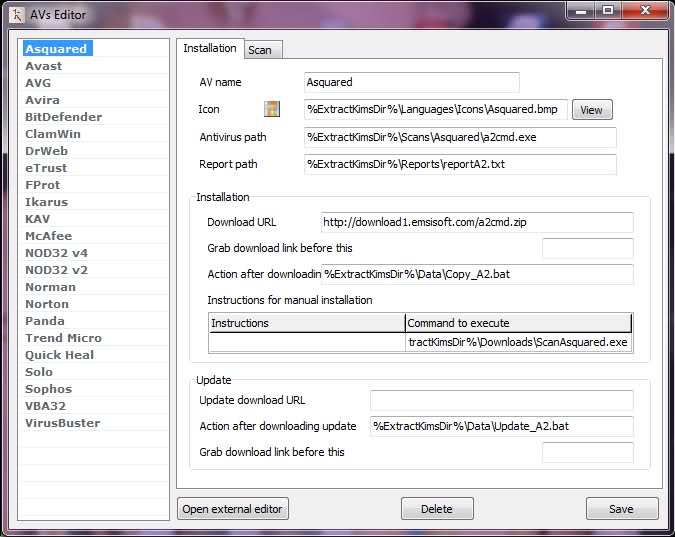The height and width of the screenshot is (537, 675).
Task: Click the View button next to icon path
Action: (x=591, y=110)
